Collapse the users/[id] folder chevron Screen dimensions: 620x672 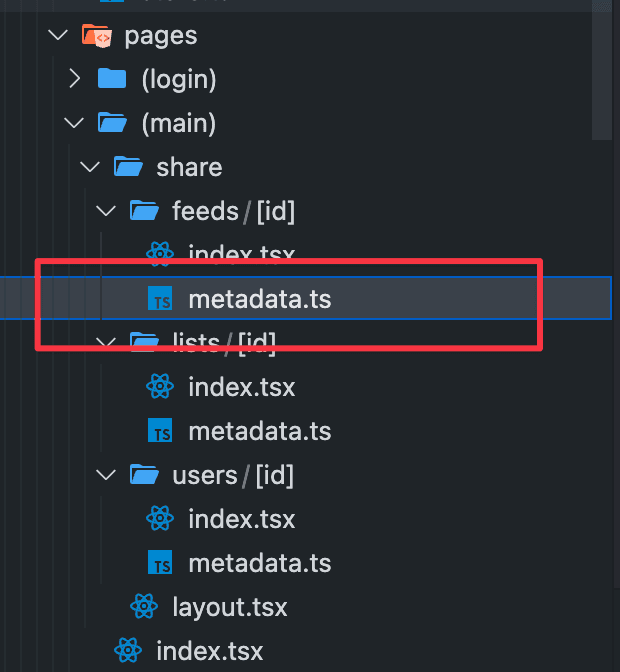pos(107,475)
